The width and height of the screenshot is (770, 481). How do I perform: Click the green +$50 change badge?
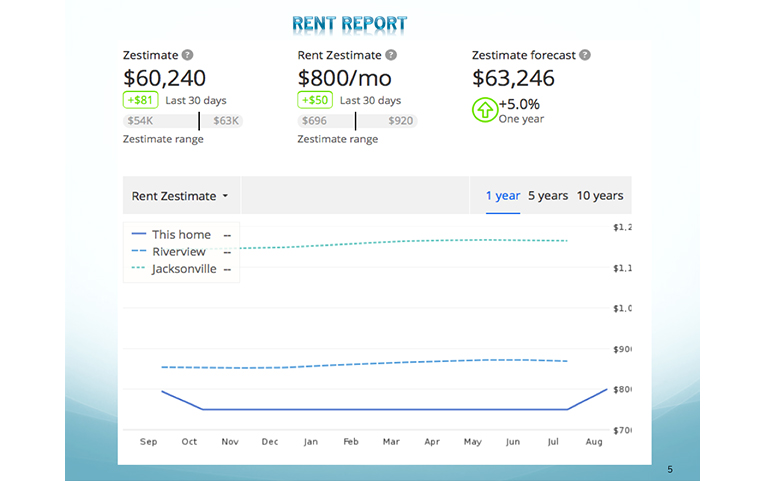coord(315,100)
